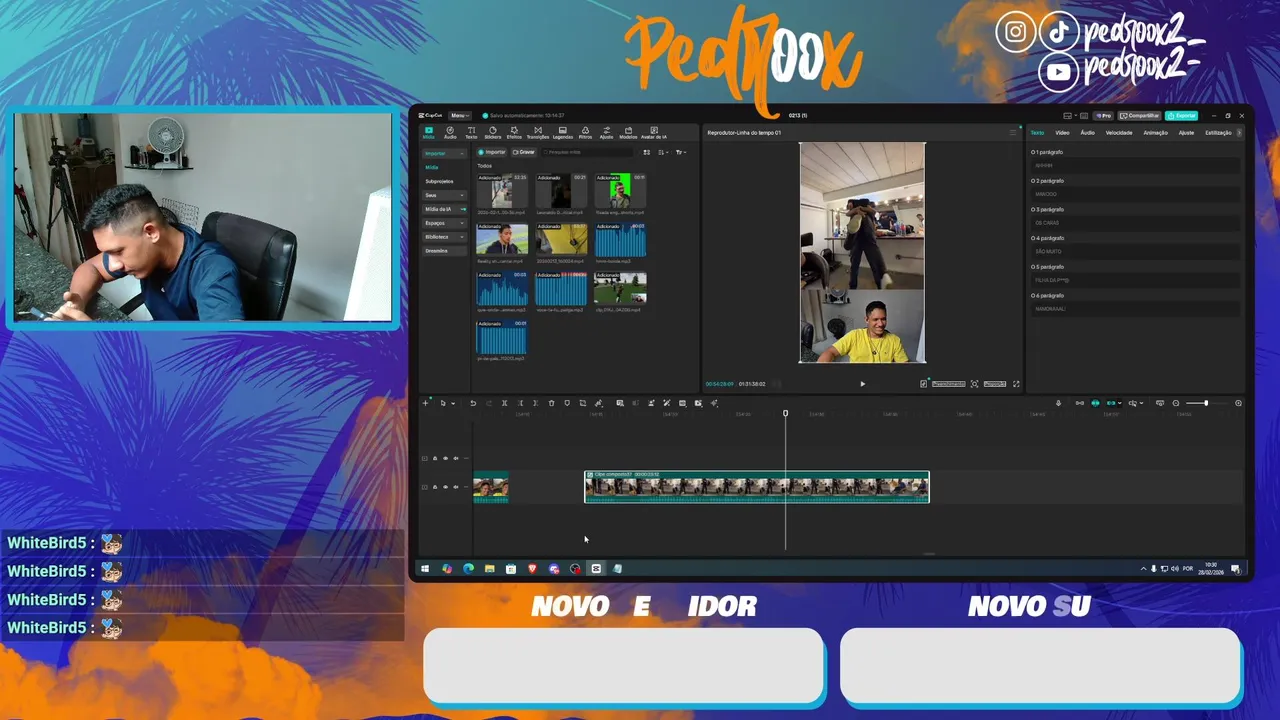Open the Transições panel
The height and width of the screenshot is (720, 1280).
538,132
